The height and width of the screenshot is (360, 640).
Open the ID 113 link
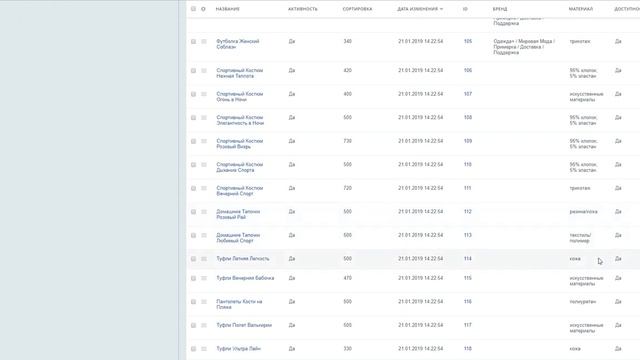[468, 236]
